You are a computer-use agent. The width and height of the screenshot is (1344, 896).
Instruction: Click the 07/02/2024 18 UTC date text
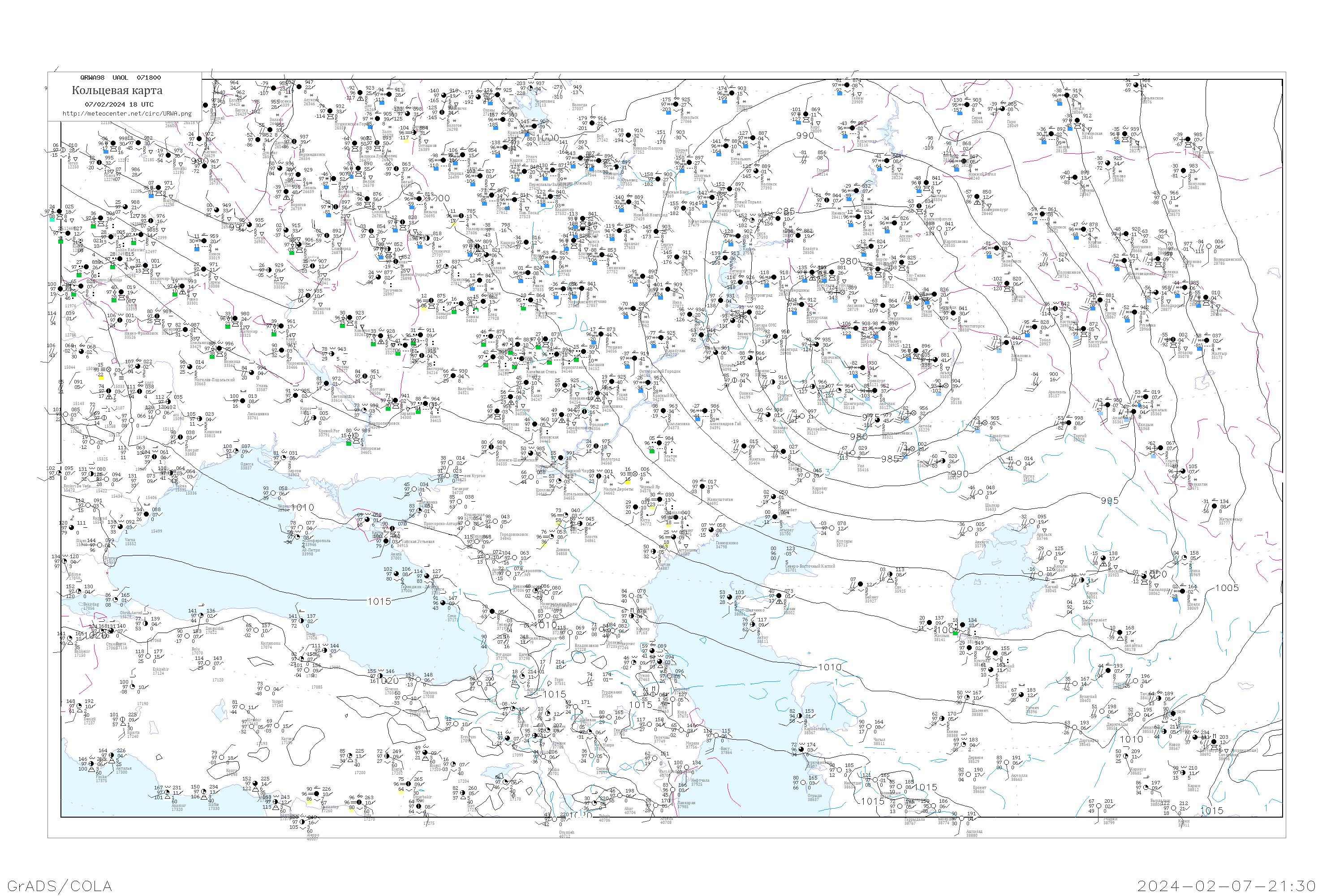pos(119,104)
